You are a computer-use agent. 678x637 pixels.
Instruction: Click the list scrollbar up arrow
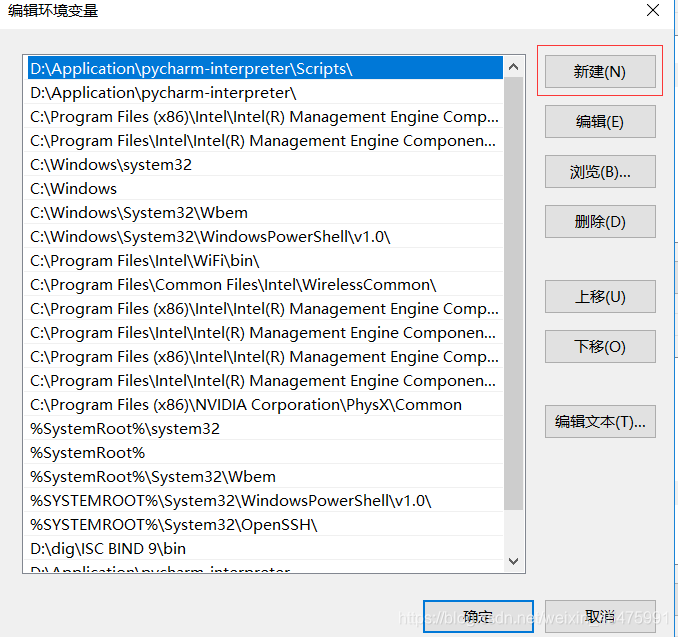click(514, 67)
